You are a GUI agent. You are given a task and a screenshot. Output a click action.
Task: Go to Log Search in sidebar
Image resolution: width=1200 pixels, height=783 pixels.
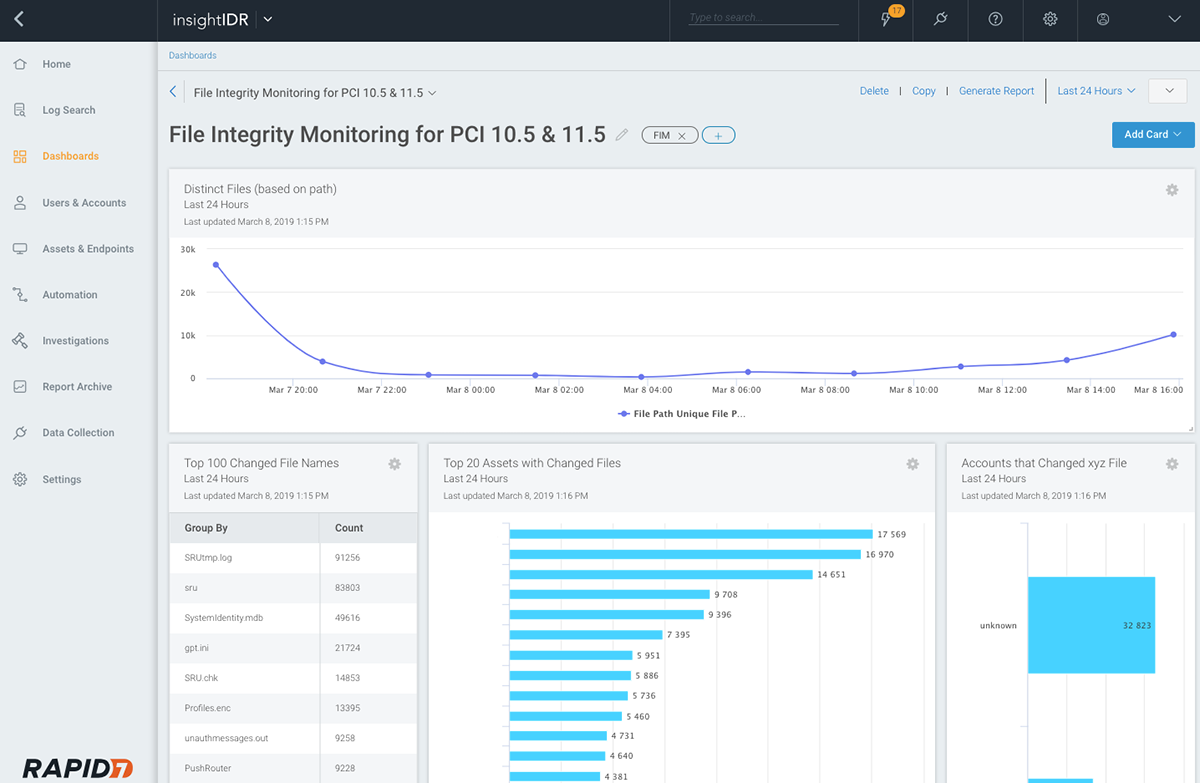pos(68,110)
